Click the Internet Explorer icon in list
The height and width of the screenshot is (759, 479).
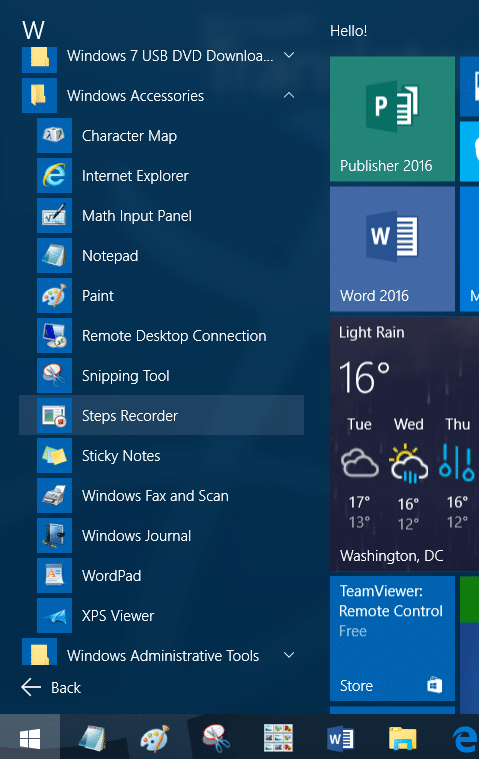coord(54,175)
